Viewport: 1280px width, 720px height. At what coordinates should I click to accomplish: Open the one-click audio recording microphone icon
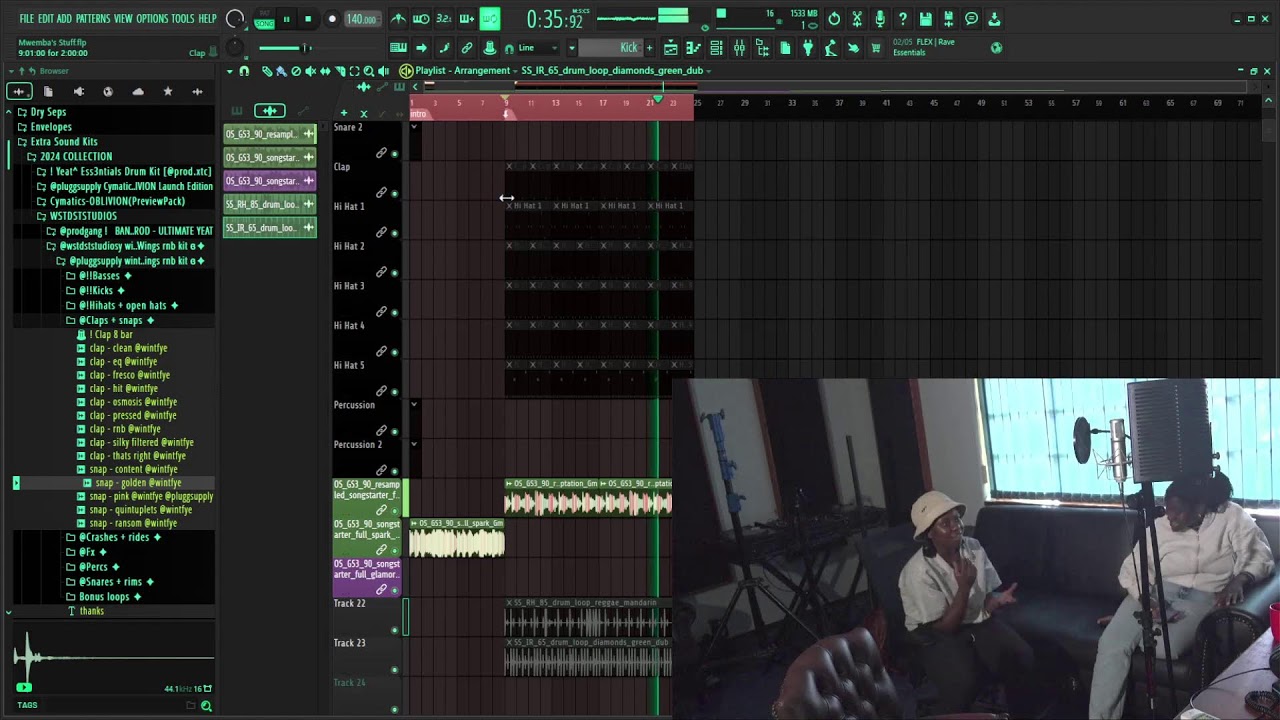(x=880, y=19)
